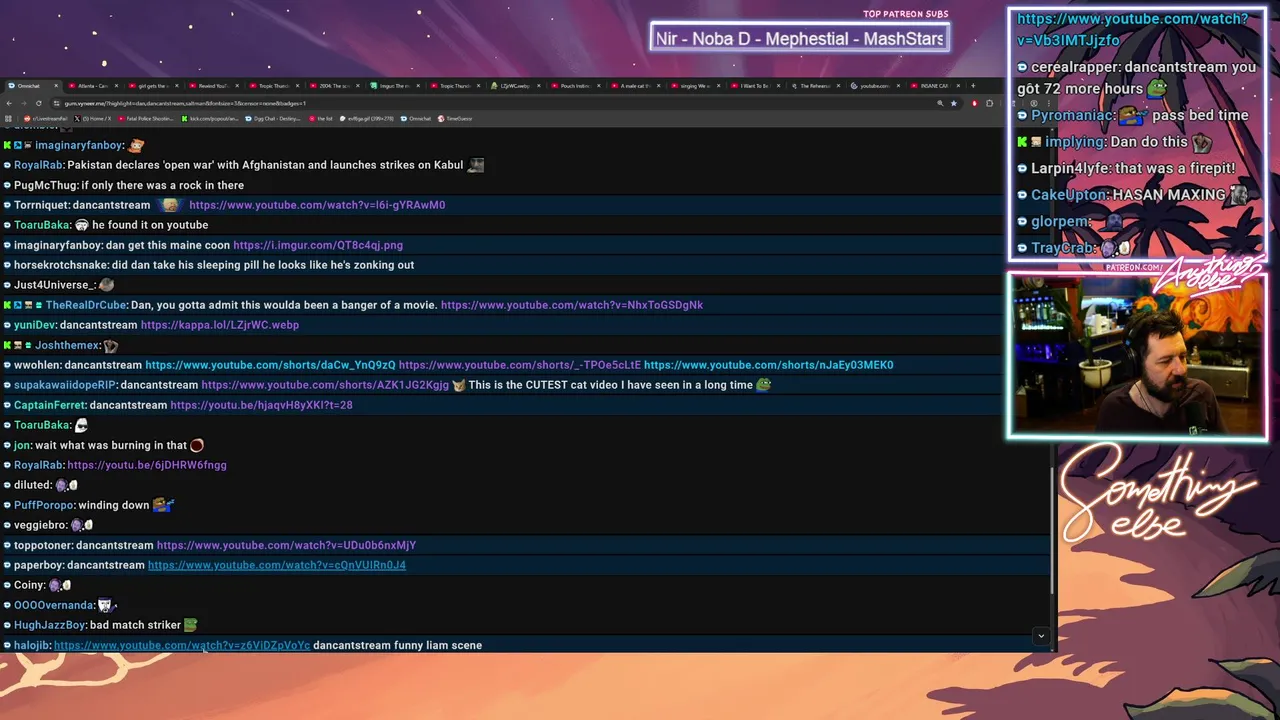Screen dimensions: 1280x720
Task: Close the INSANE CAR browser tab
Action: click(958, 86)
